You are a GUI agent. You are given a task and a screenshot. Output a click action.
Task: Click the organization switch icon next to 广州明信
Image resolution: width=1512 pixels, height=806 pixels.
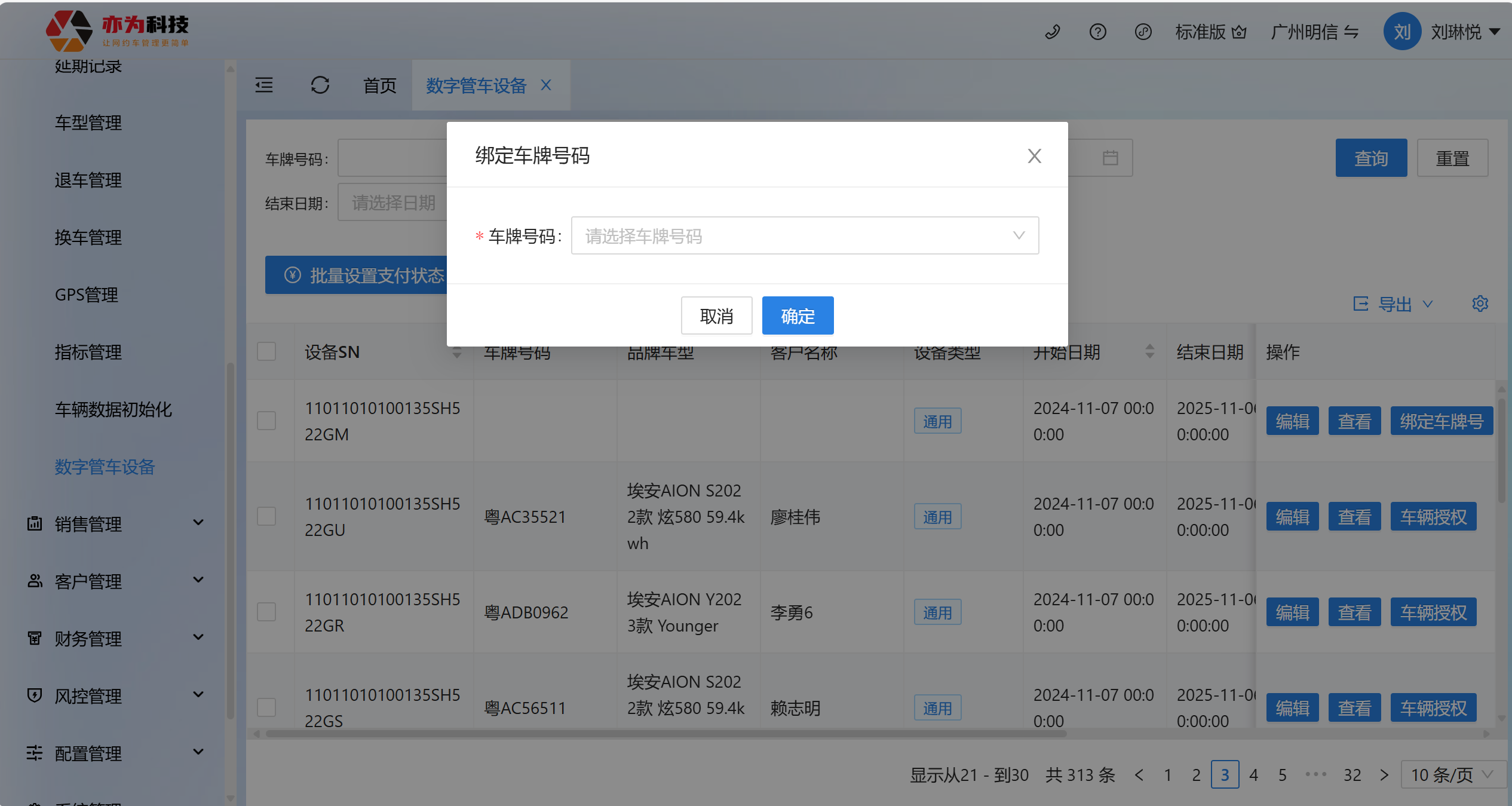(x=1351, y=32)
